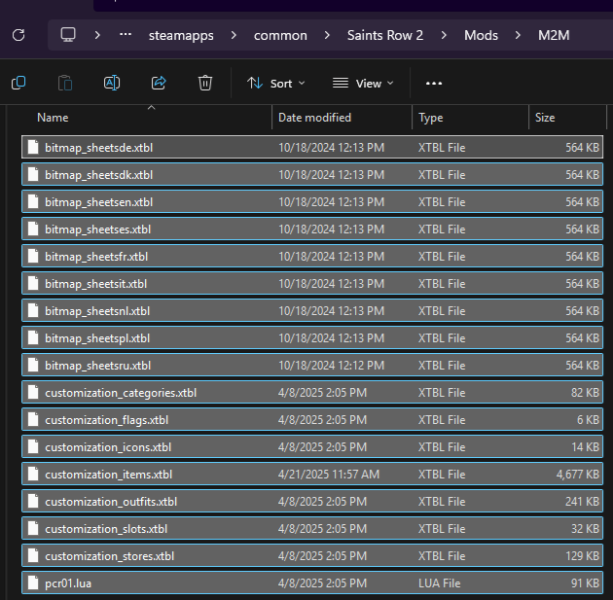
Task: Navigate to Saints Row 2 breadcrumb folder
Action: click(385, 36)
